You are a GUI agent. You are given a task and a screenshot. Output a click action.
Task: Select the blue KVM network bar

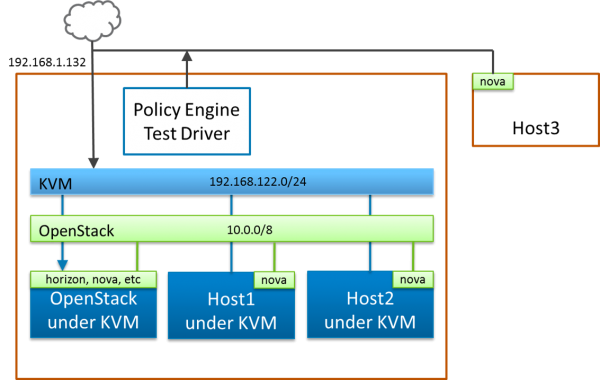[x=232, y=182]
